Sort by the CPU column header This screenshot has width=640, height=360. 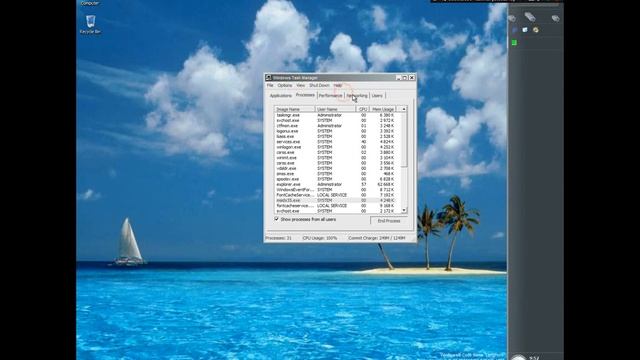363,109
